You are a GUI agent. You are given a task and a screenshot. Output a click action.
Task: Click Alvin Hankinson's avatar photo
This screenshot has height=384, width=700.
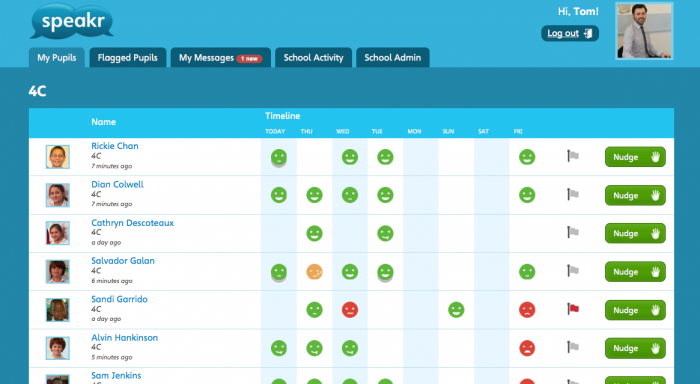click(58, 348)
